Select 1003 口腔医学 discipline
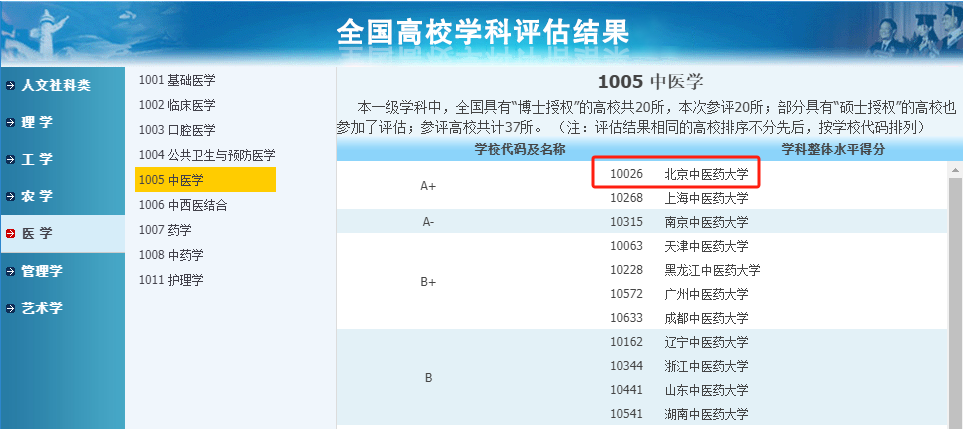 (x=177, y=130)
